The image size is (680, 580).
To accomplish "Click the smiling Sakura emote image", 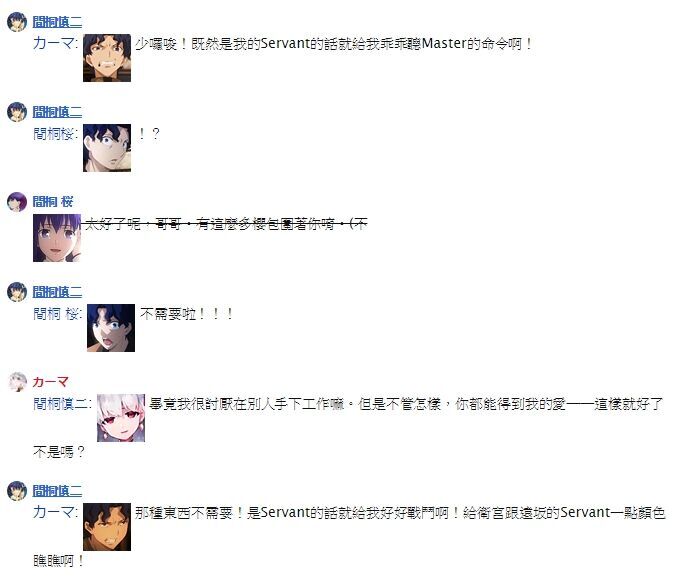I will click(57, 238).
